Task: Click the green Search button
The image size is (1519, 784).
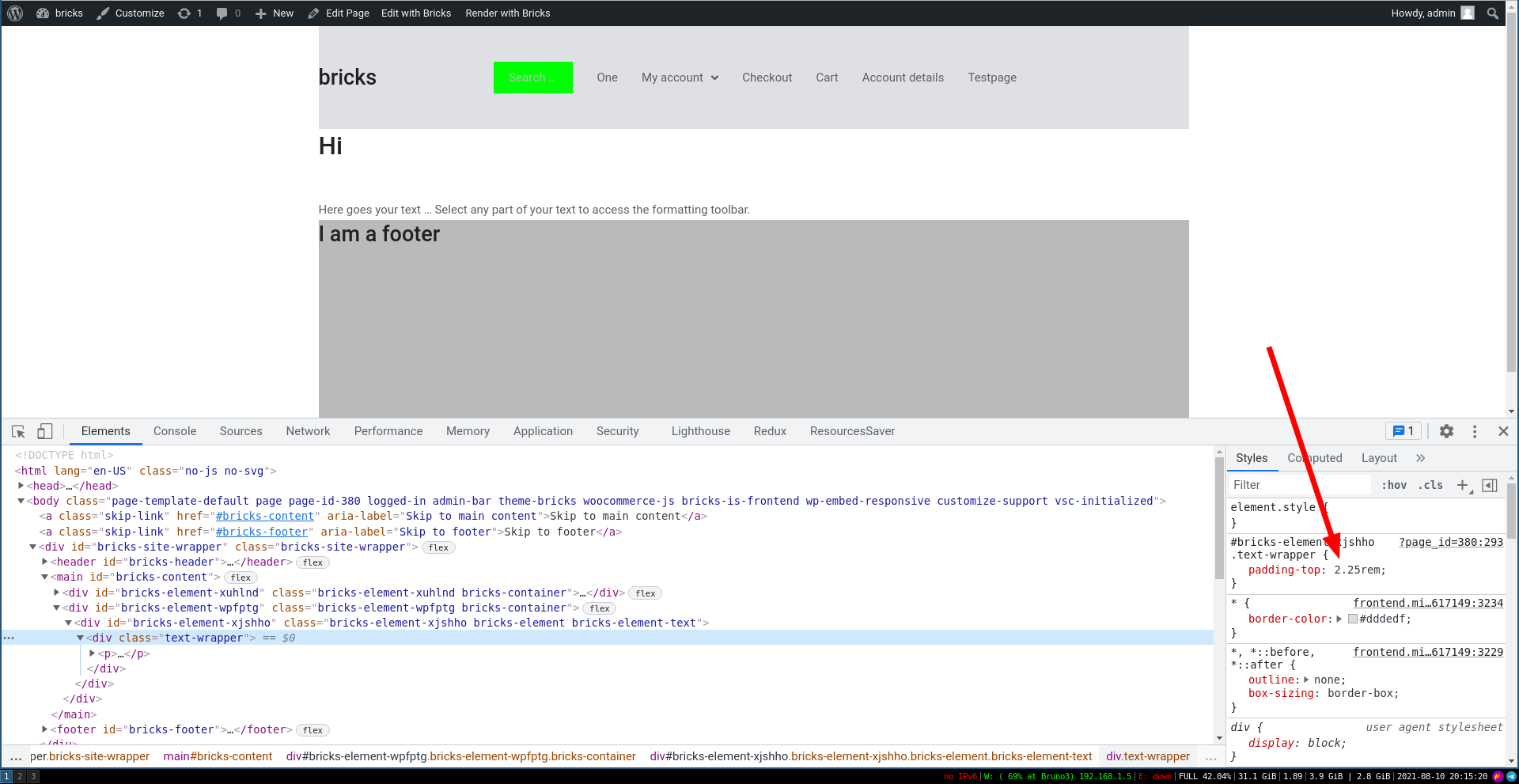Action: pos(532,78)
